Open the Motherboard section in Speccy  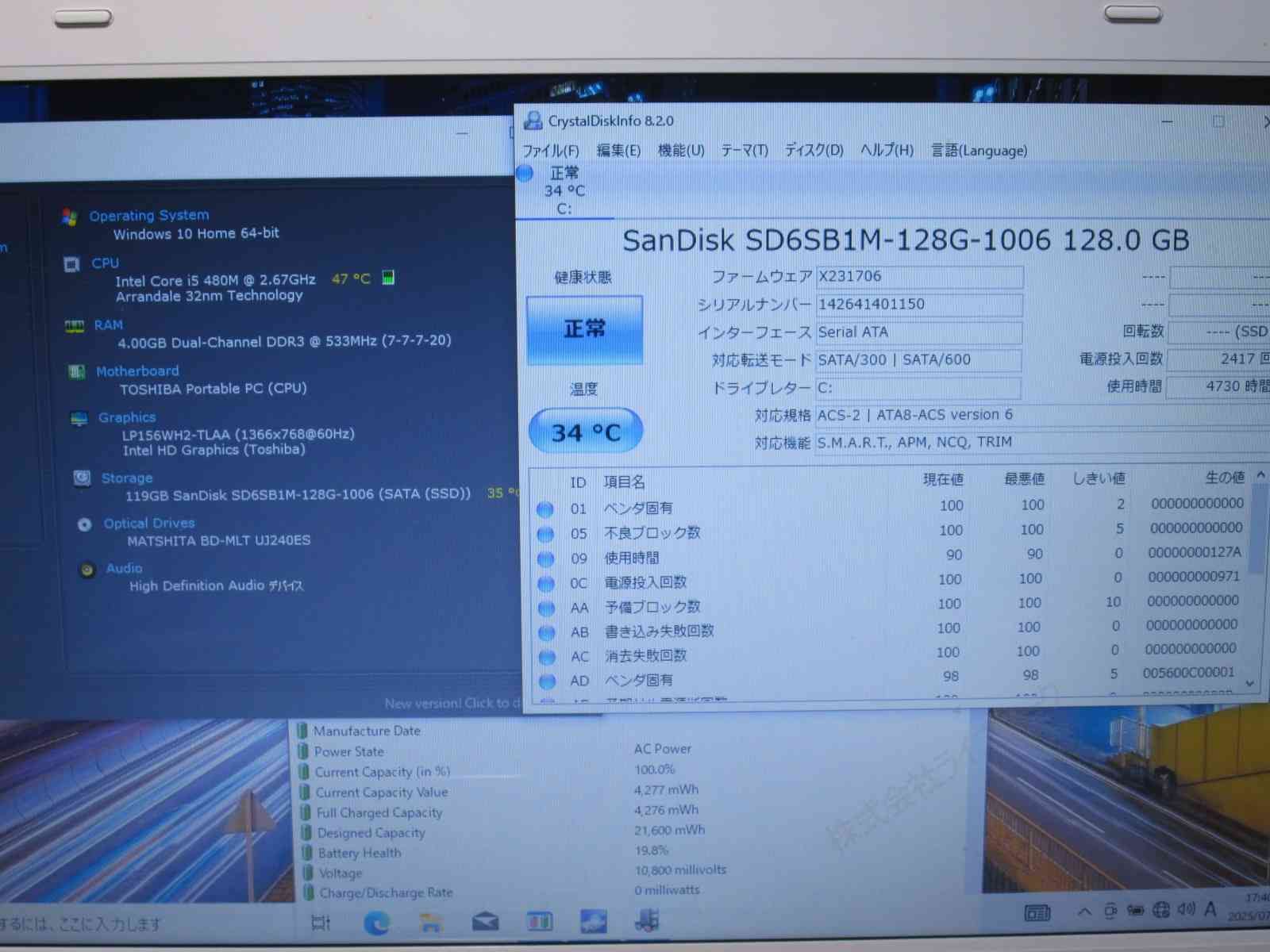[x=137, y=371]
